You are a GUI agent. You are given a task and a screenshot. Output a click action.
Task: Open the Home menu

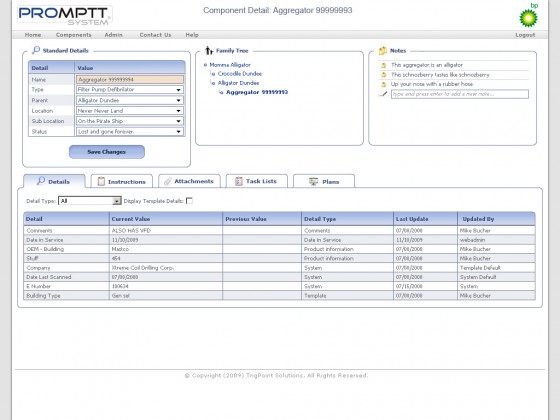point(33,35)
